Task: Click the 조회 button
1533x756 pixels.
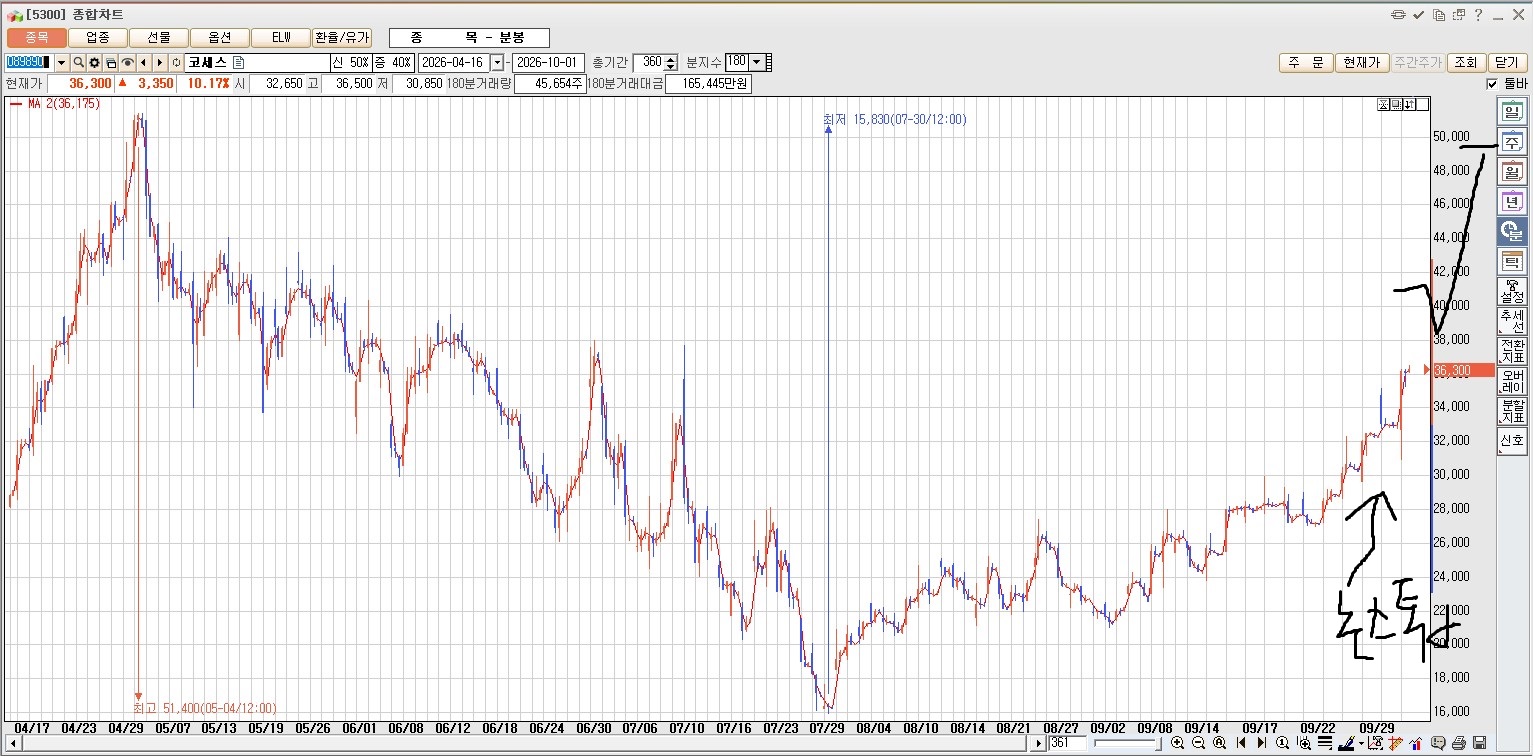Action: click(1465, 62)
